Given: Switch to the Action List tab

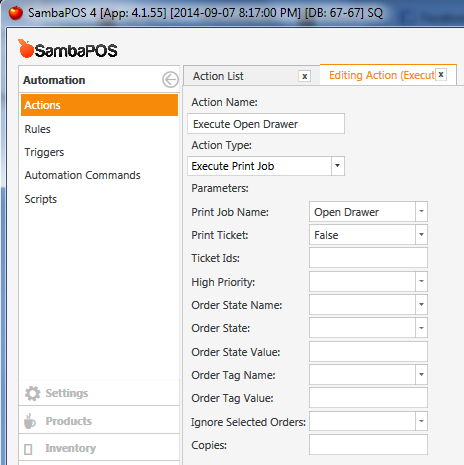Looking at the screenshot, I should pyautogui.click(x=218, y=76).
